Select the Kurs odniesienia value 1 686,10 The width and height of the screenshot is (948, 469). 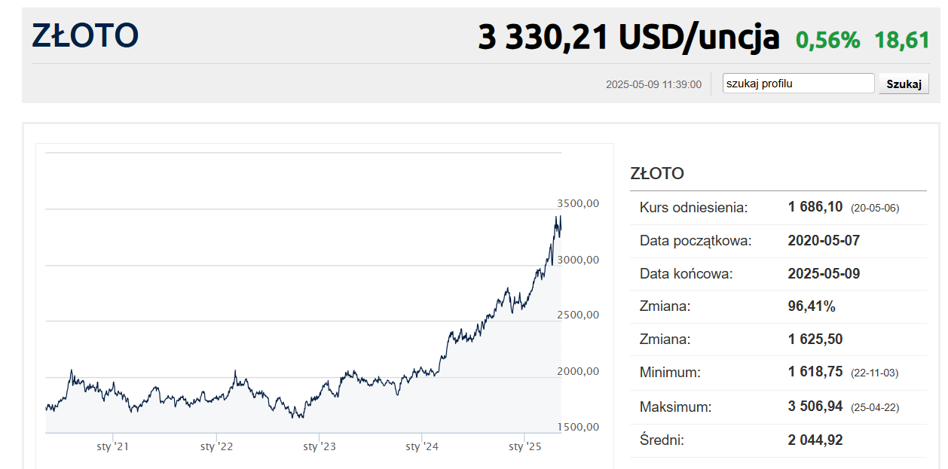(x=816, y=208)
